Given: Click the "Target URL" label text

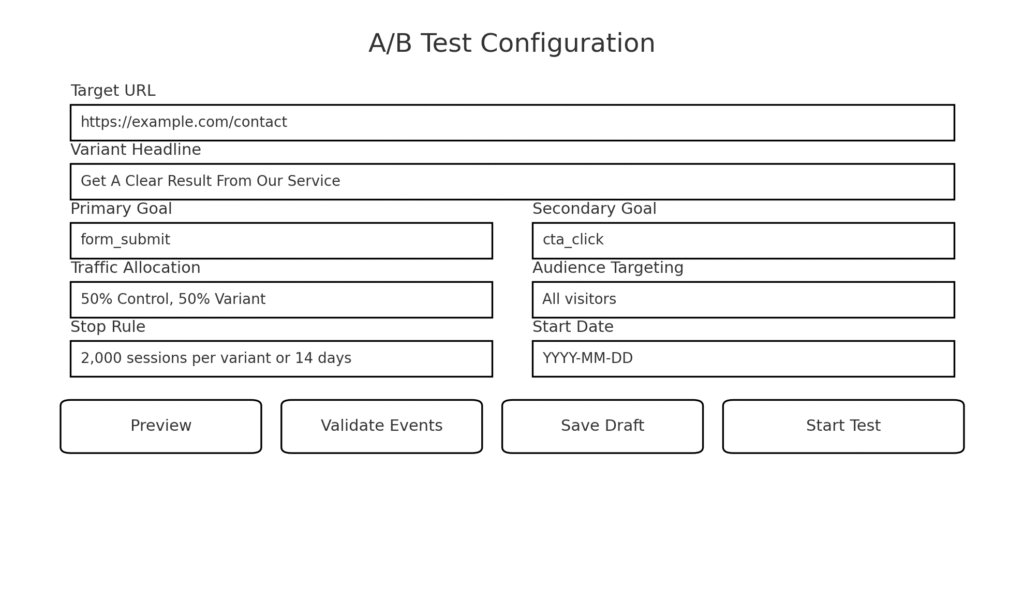Looking at the screenshot, I should pyautogui.click(x=113, y=91).
